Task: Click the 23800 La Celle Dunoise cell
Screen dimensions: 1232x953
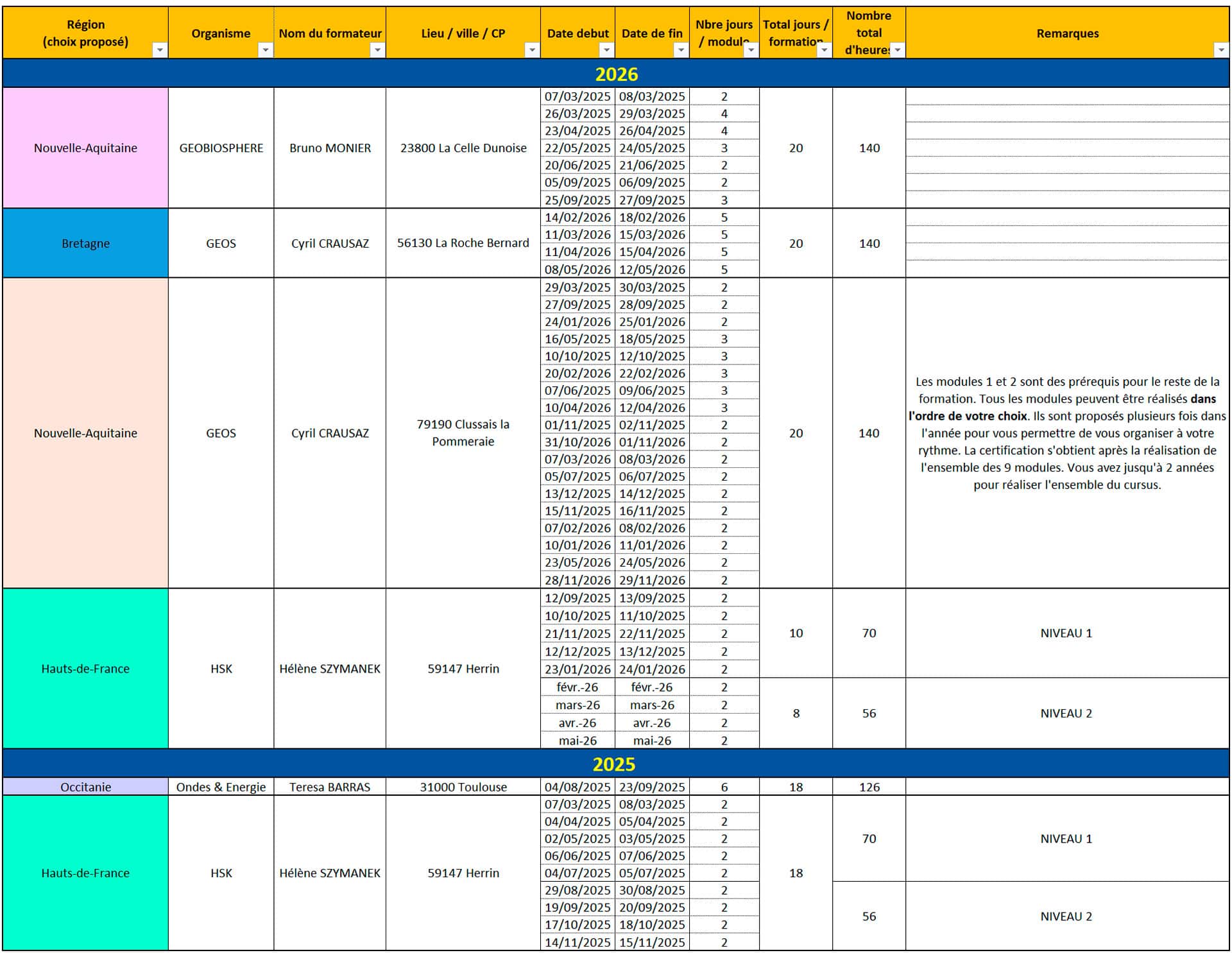Action: 463,148
